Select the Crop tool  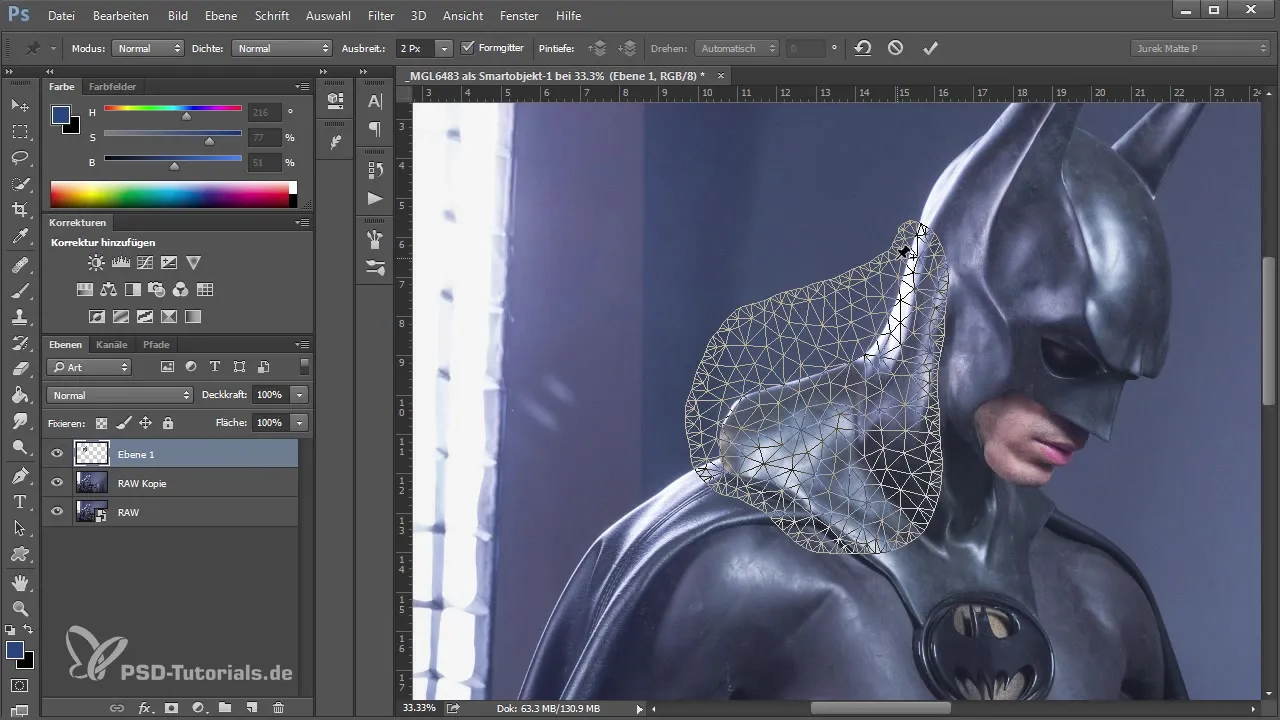[x=20, y=210]
